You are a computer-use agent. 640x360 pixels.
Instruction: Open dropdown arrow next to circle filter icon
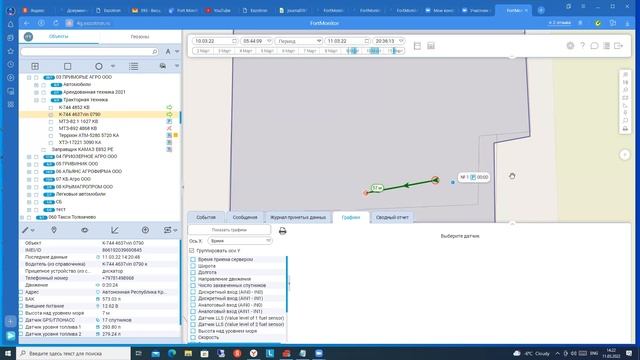point(113,66)
